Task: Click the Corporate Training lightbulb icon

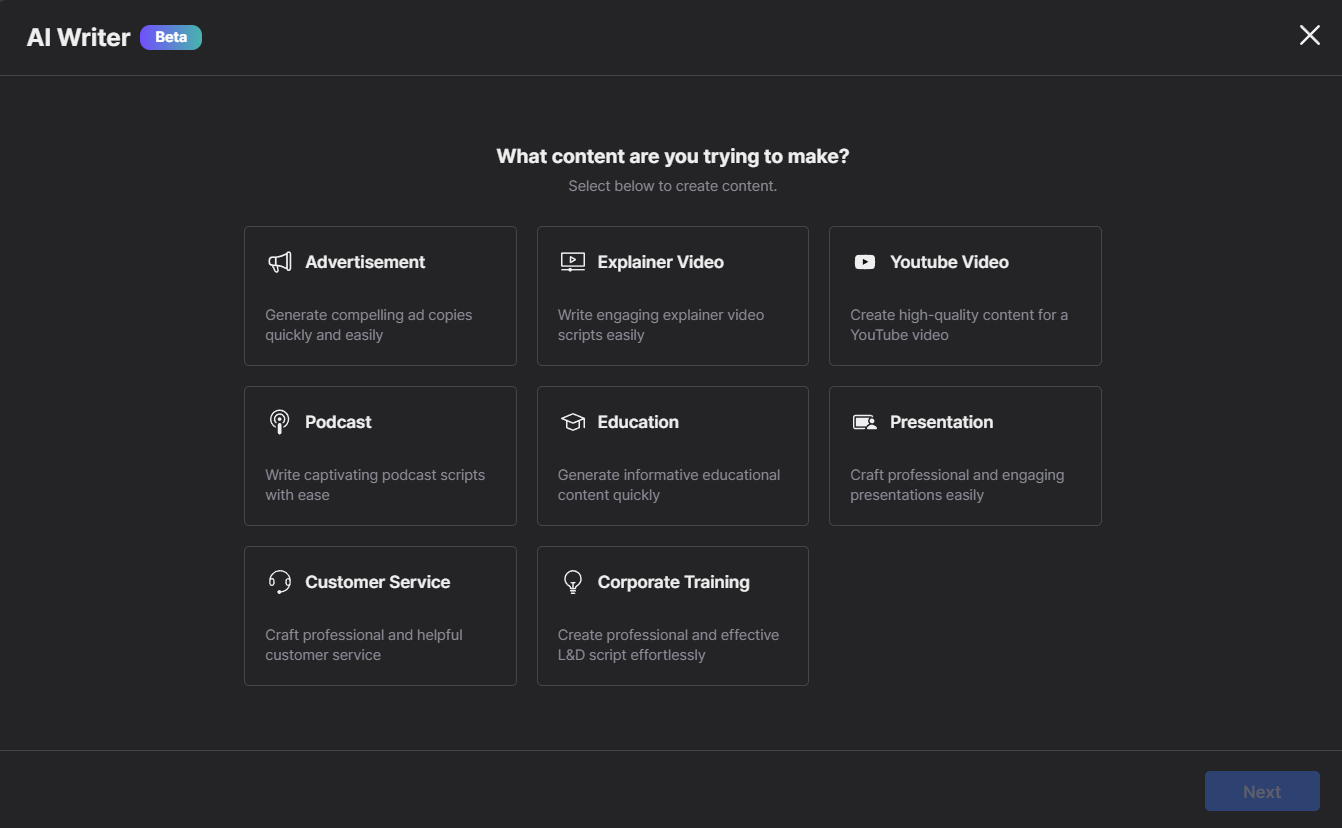Action: (572, 582)
